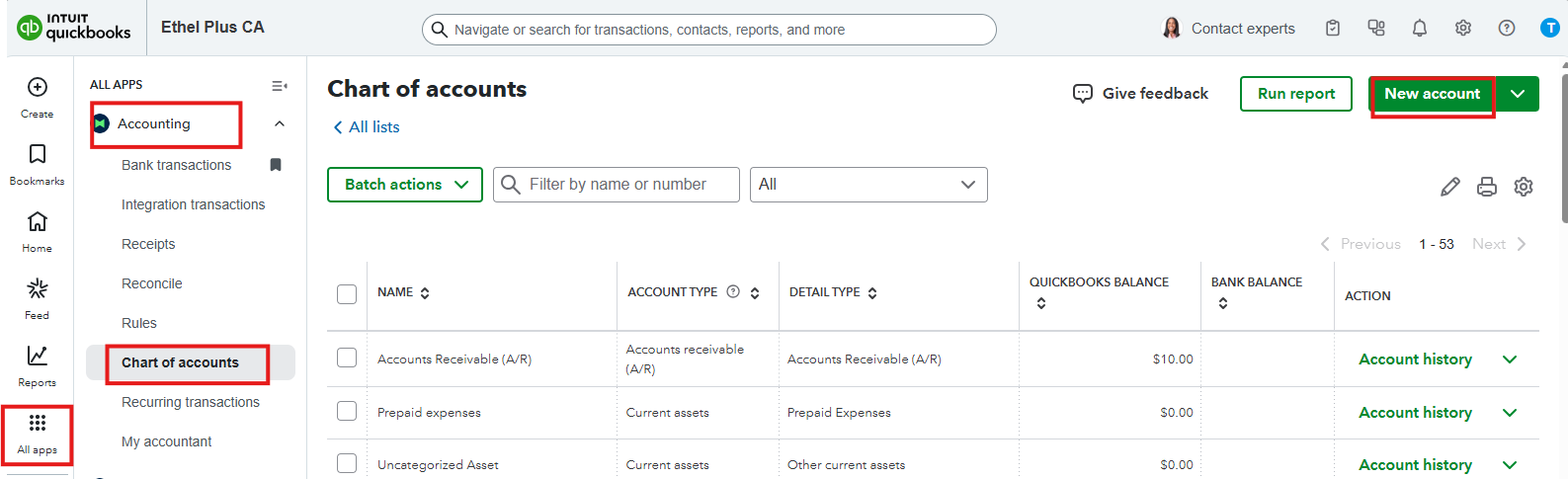Click the pencil edit icon above table
This screenshot has height=479, width=1568.
click(x=1450, y=187)
